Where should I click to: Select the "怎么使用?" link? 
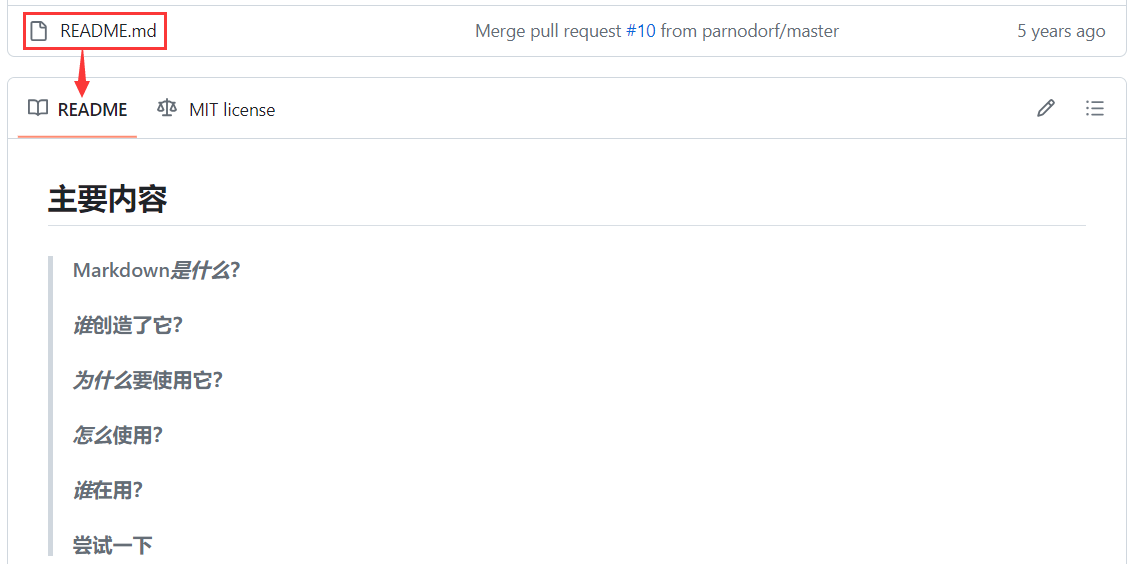(x=117, y=435)
